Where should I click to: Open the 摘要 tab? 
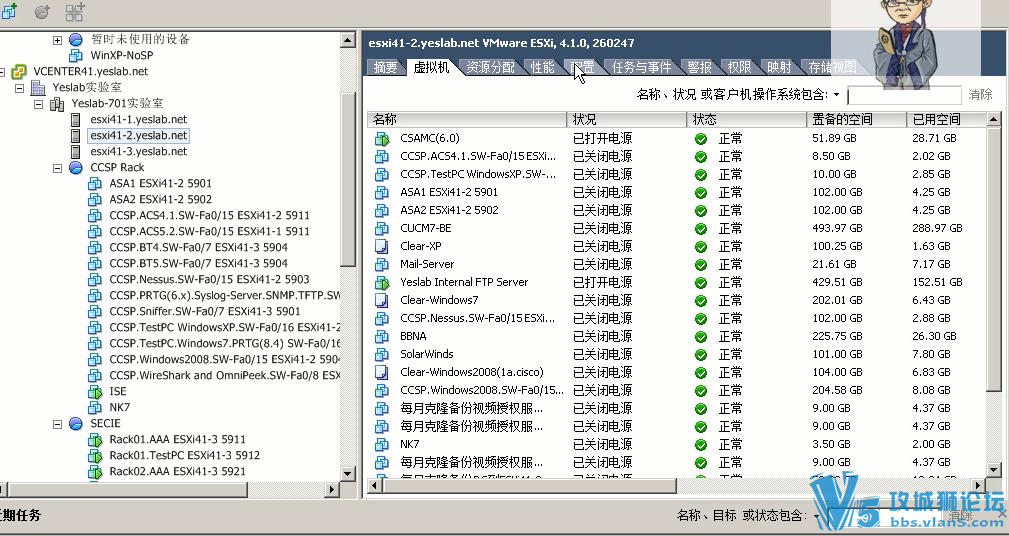(x=385, y=67)
